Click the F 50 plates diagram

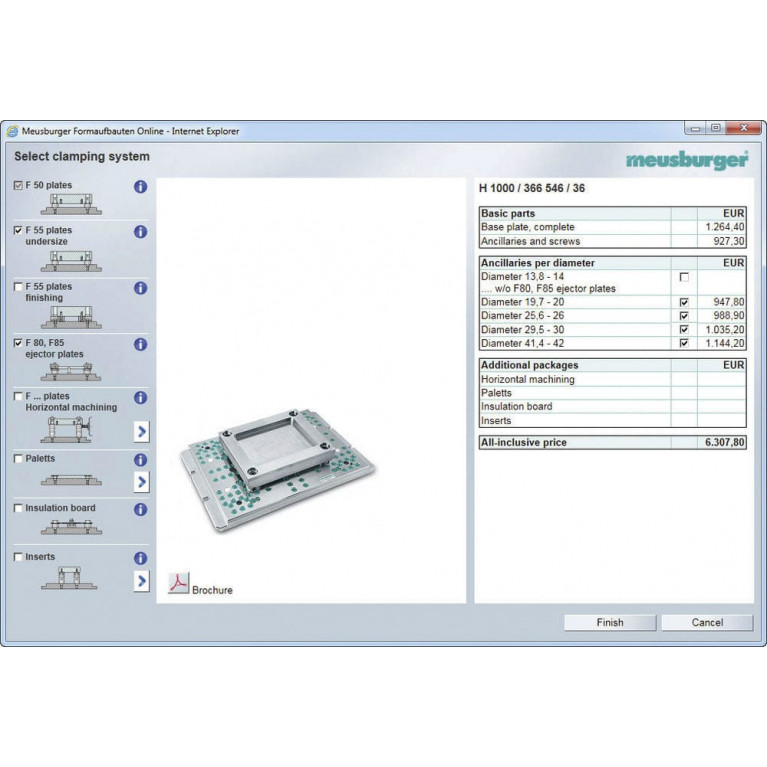pos(71,204)
